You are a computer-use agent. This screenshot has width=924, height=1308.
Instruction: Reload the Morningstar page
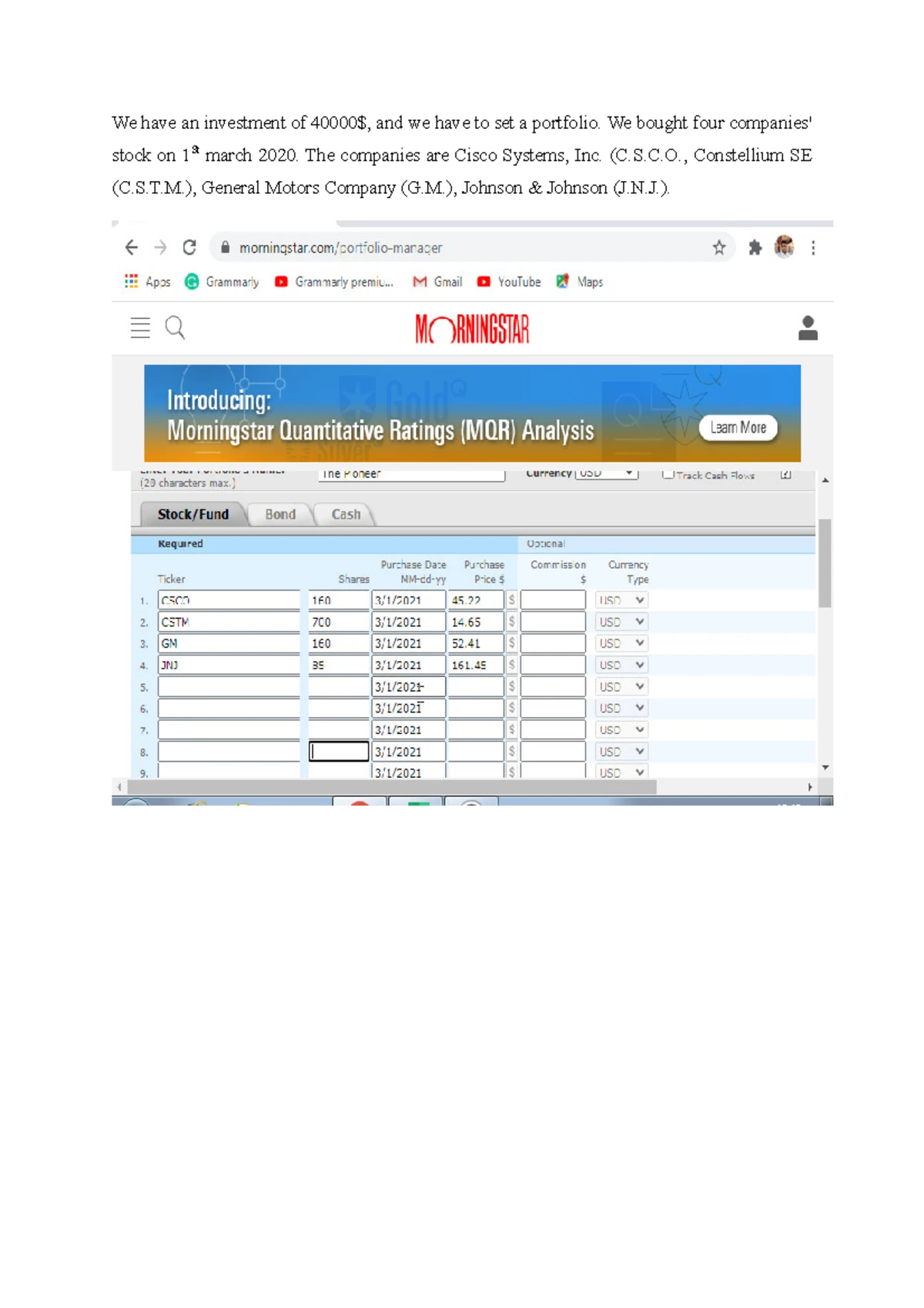[189, 247]
